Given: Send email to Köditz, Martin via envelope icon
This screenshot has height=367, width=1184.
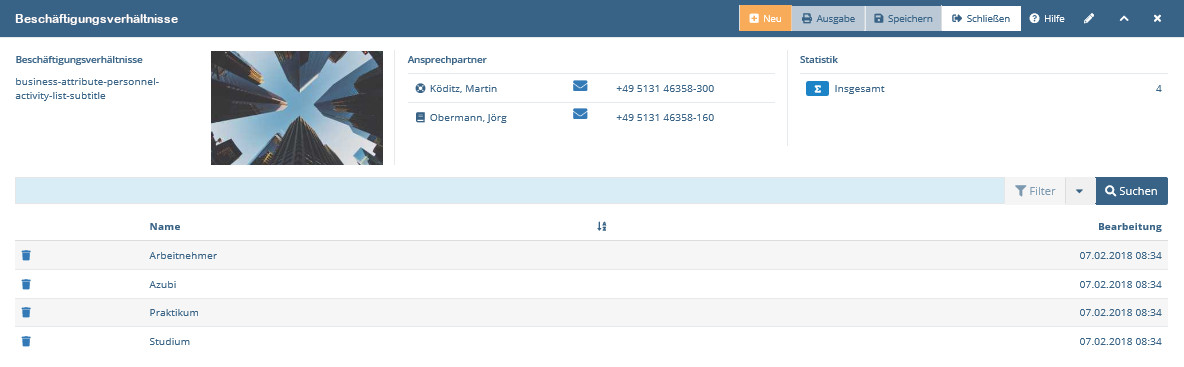Looking at the screenshot, I should (x=580, y=86).
